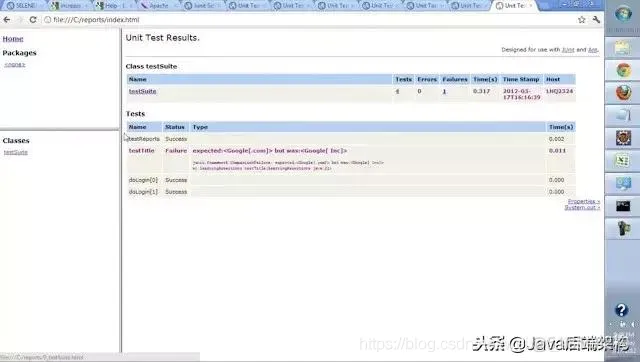Image resolution: width=640 pixels, height=362 pixels.
Task: Click the suite Time Stamp value
Action: point(521,94)
